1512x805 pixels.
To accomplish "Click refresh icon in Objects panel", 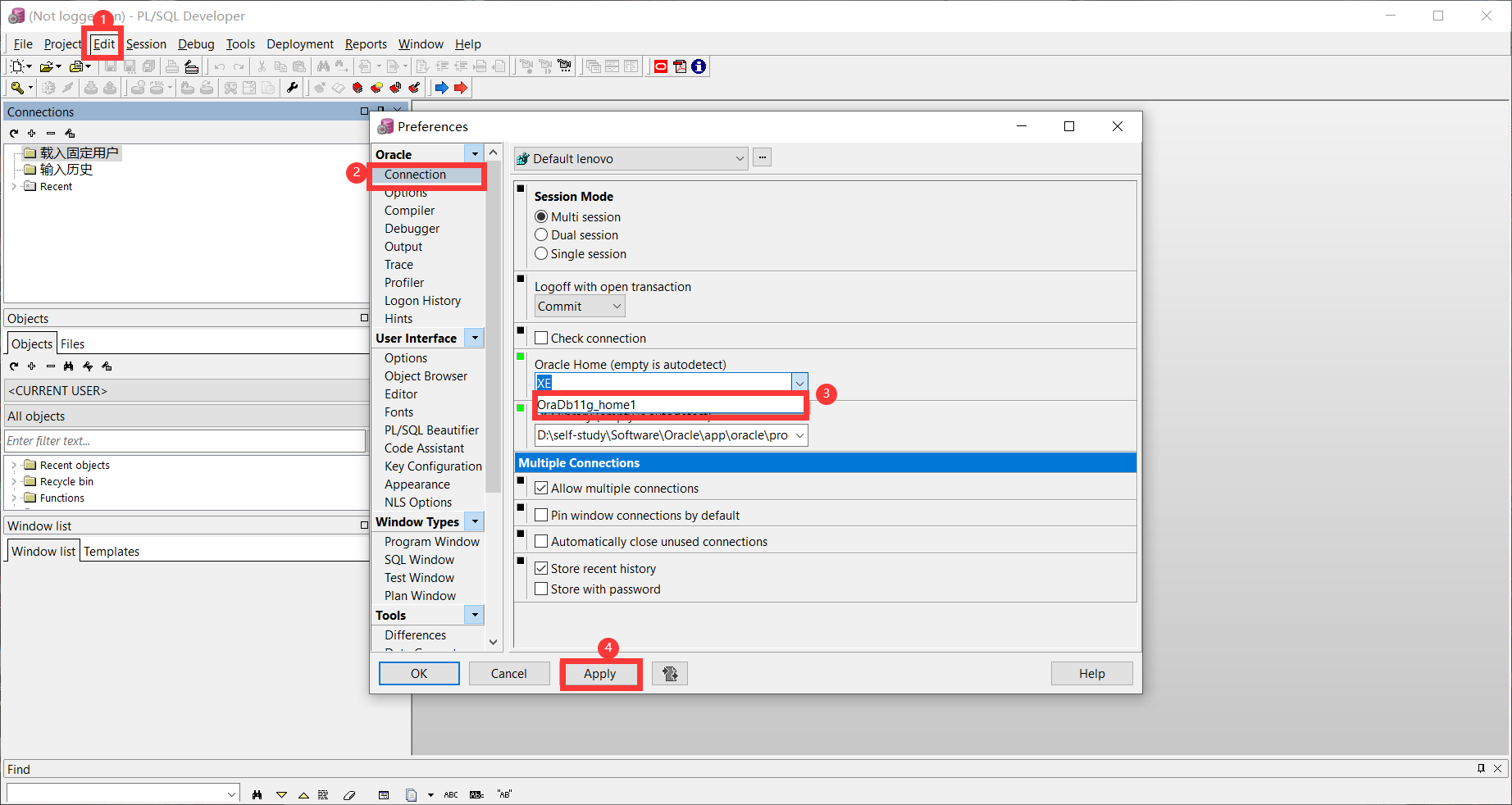I will point(14,366).
